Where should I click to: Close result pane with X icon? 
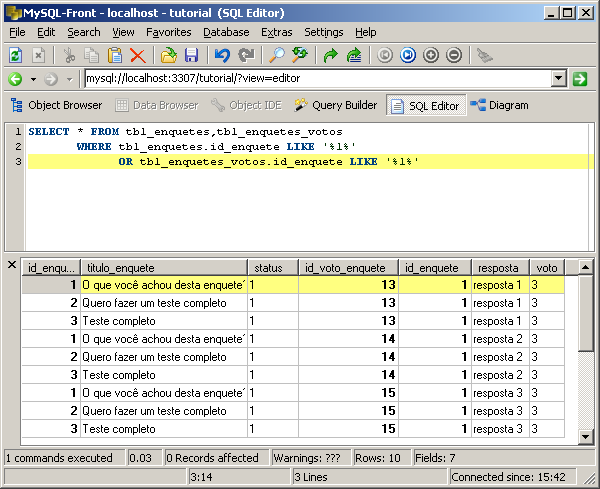[12, 264]
